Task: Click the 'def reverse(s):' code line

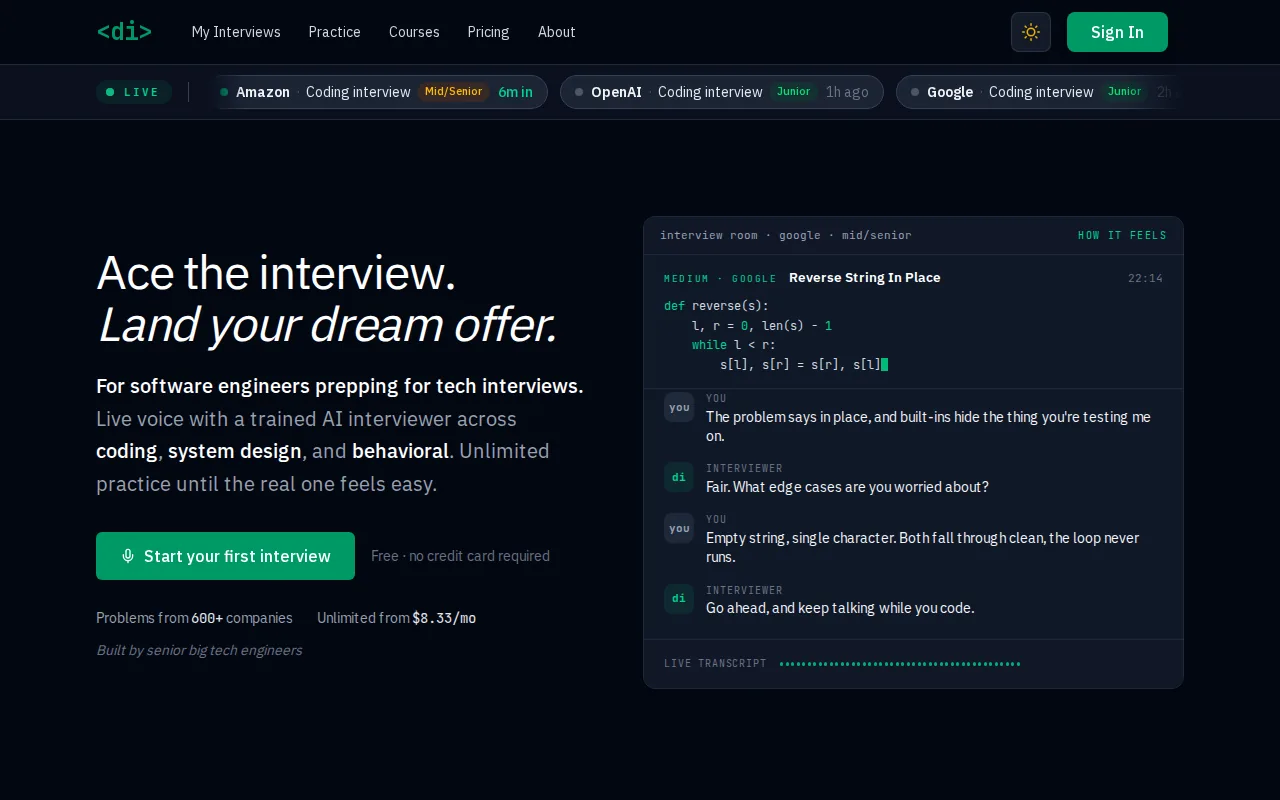Action: [716, 306]
